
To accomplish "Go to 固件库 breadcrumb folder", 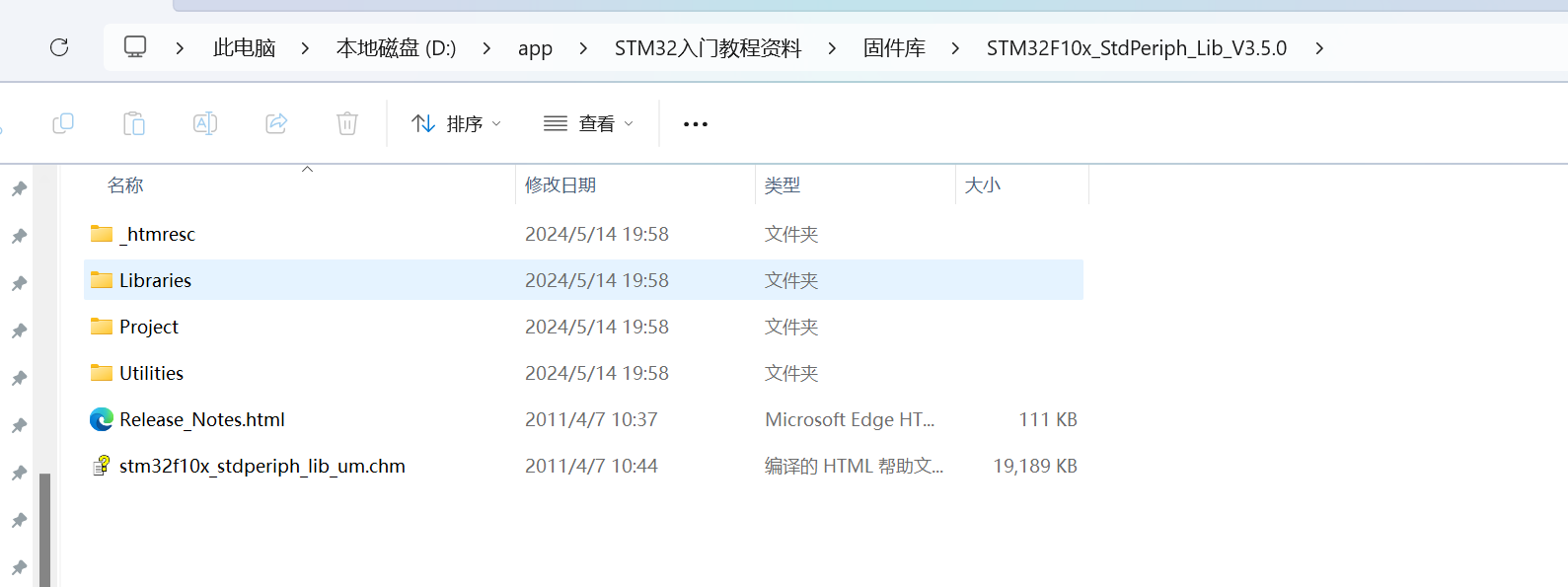I will pos(894,48).
